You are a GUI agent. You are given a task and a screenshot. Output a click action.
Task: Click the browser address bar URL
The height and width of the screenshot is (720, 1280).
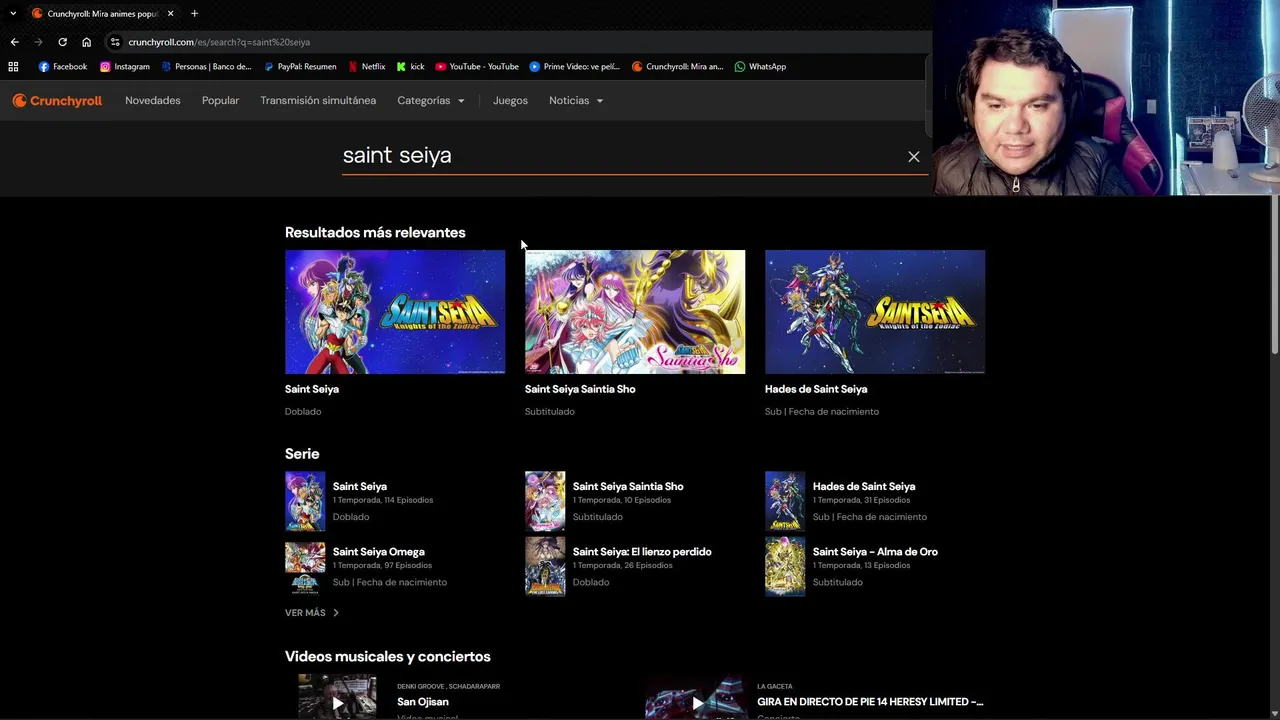(x=219, y=42)
